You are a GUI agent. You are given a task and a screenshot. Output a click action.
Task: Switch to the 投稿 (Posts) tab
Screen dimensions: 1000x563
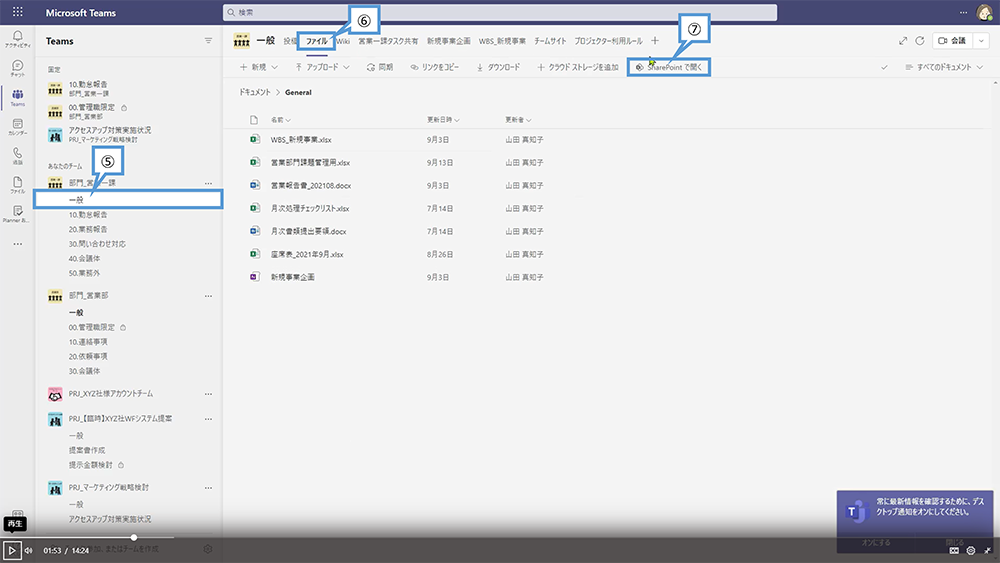(x=290, y=41)
